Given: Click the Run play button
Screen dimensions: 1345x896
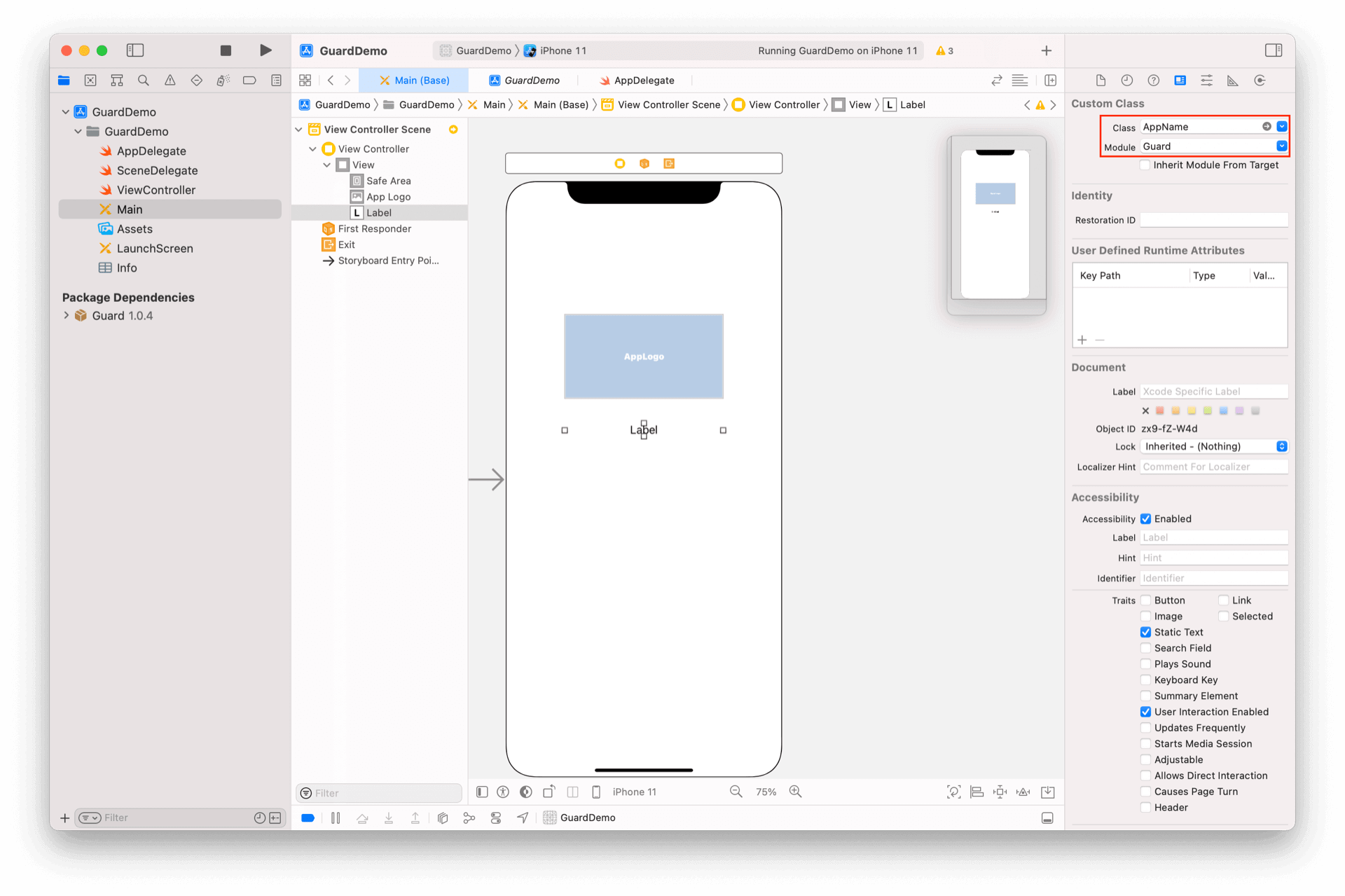Looking at the screenshot, I should [265, 50].
